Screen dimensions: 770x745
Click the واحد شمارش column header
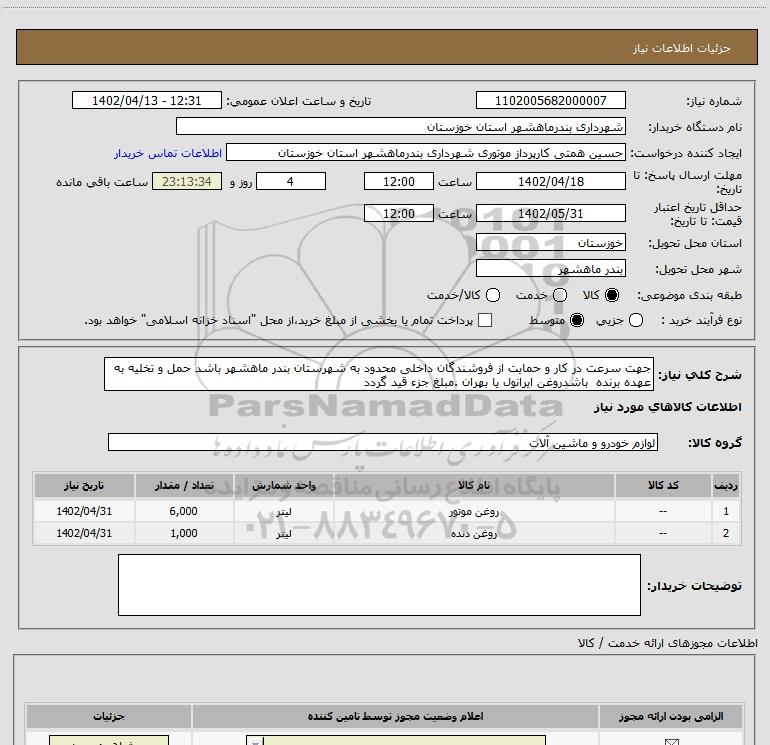coord(284,485)
